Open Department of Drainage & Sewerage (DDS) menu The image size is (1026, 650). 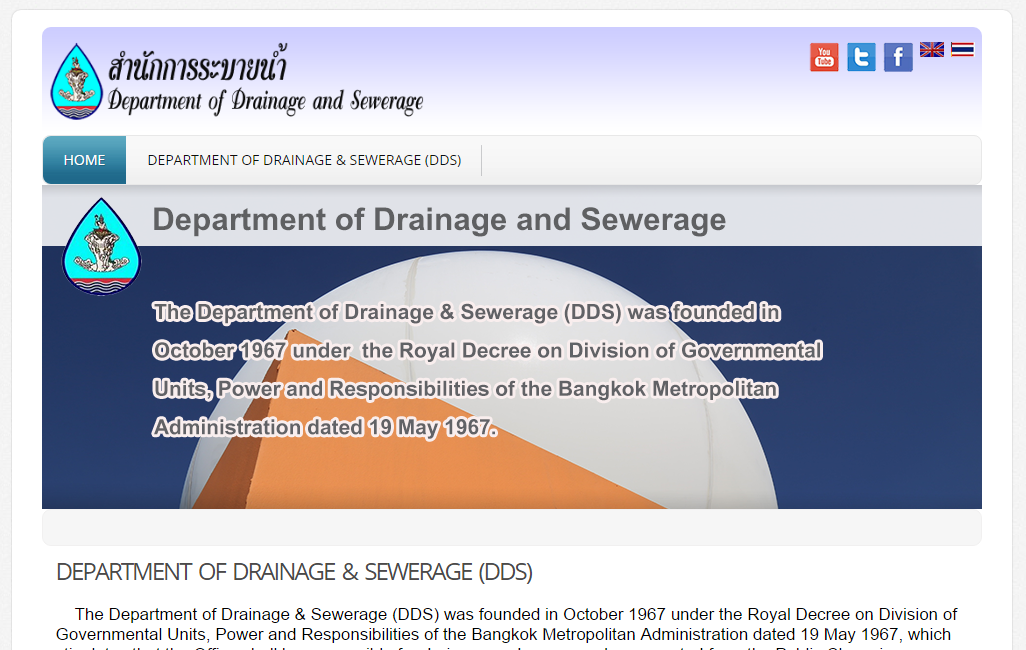point(304,160)
